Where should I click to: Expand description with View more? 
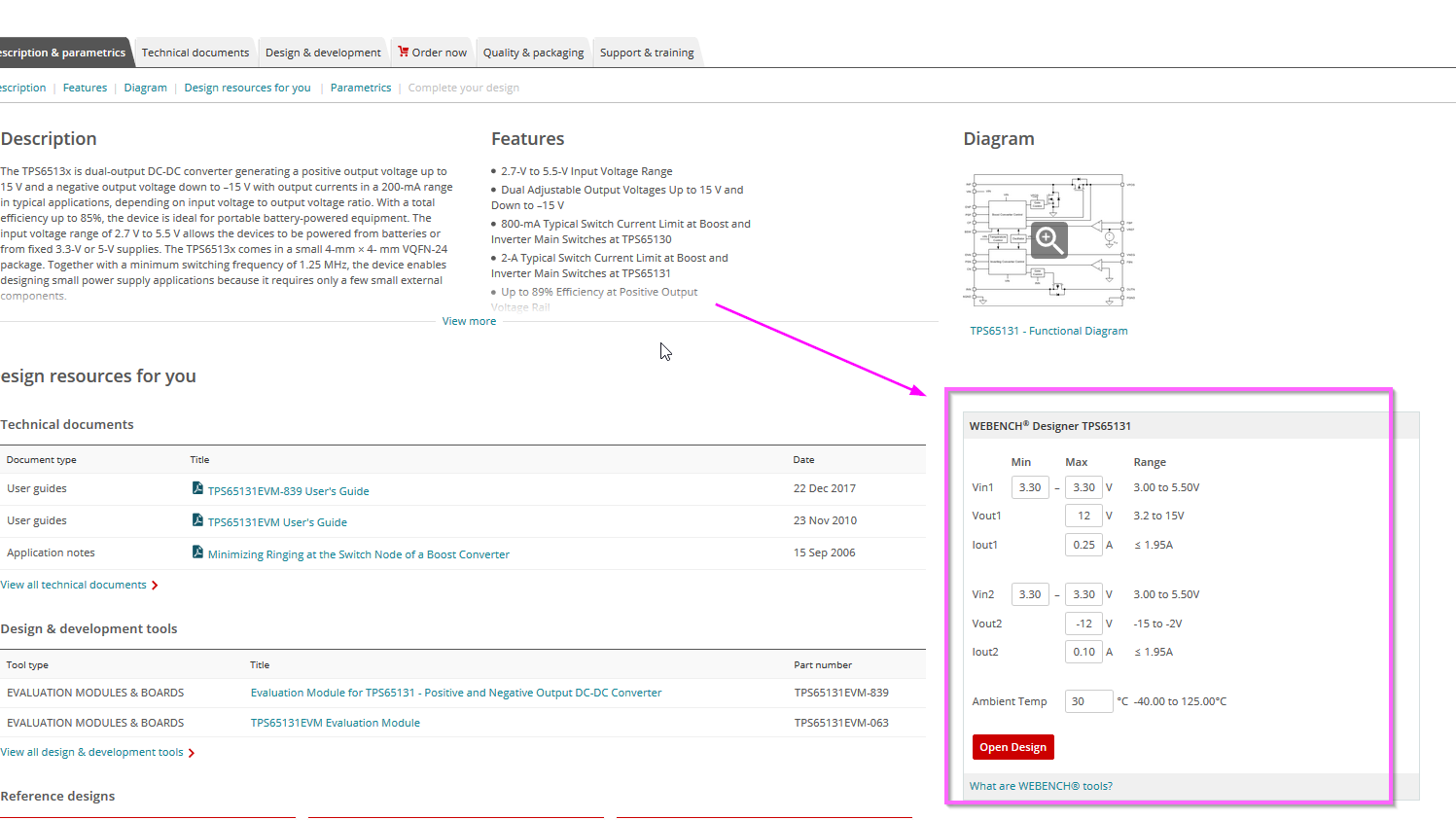pyautogui.click(x=469, y=321)
